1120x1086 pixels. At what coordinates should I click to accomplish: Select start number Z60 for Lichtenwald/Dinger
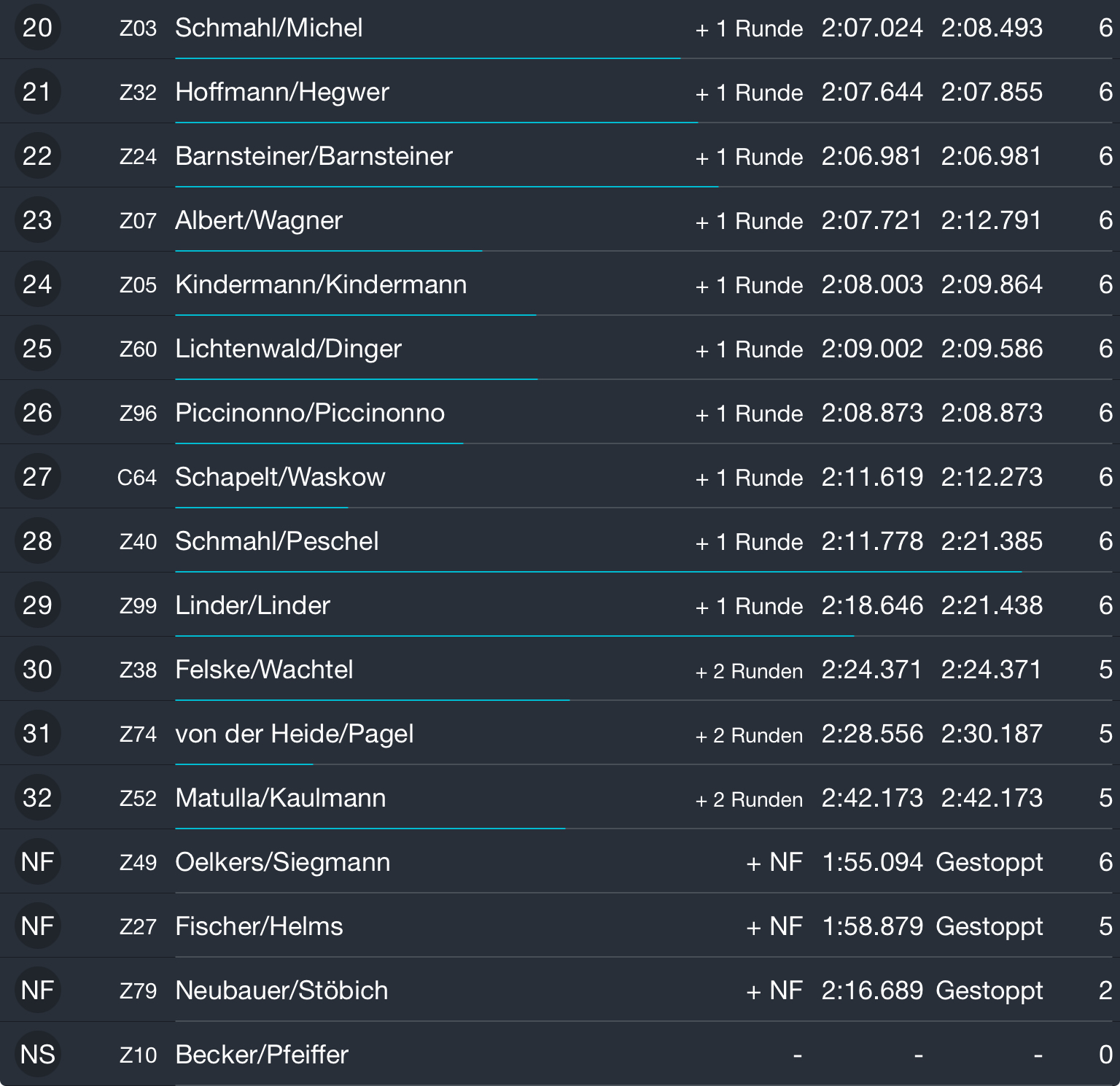[138, 349]
